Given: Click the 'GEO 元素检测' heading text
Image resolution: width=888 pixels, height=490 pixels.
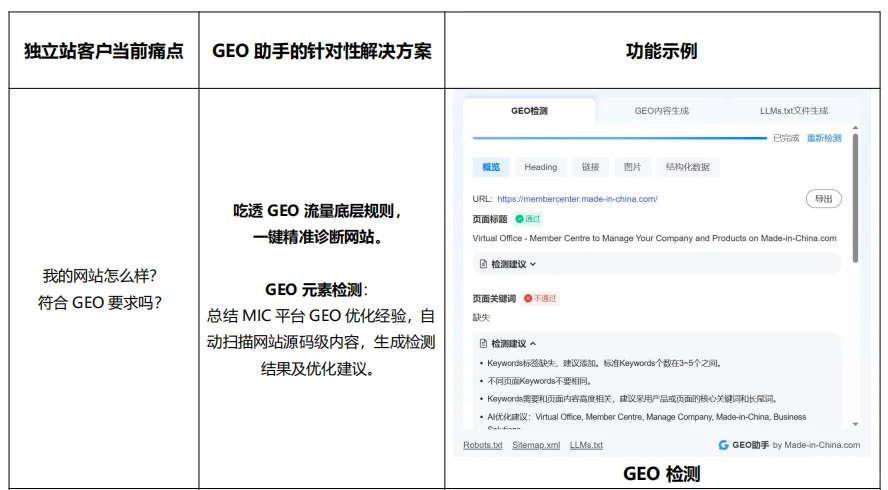Looking at the screenshot, I should [314, 289].
